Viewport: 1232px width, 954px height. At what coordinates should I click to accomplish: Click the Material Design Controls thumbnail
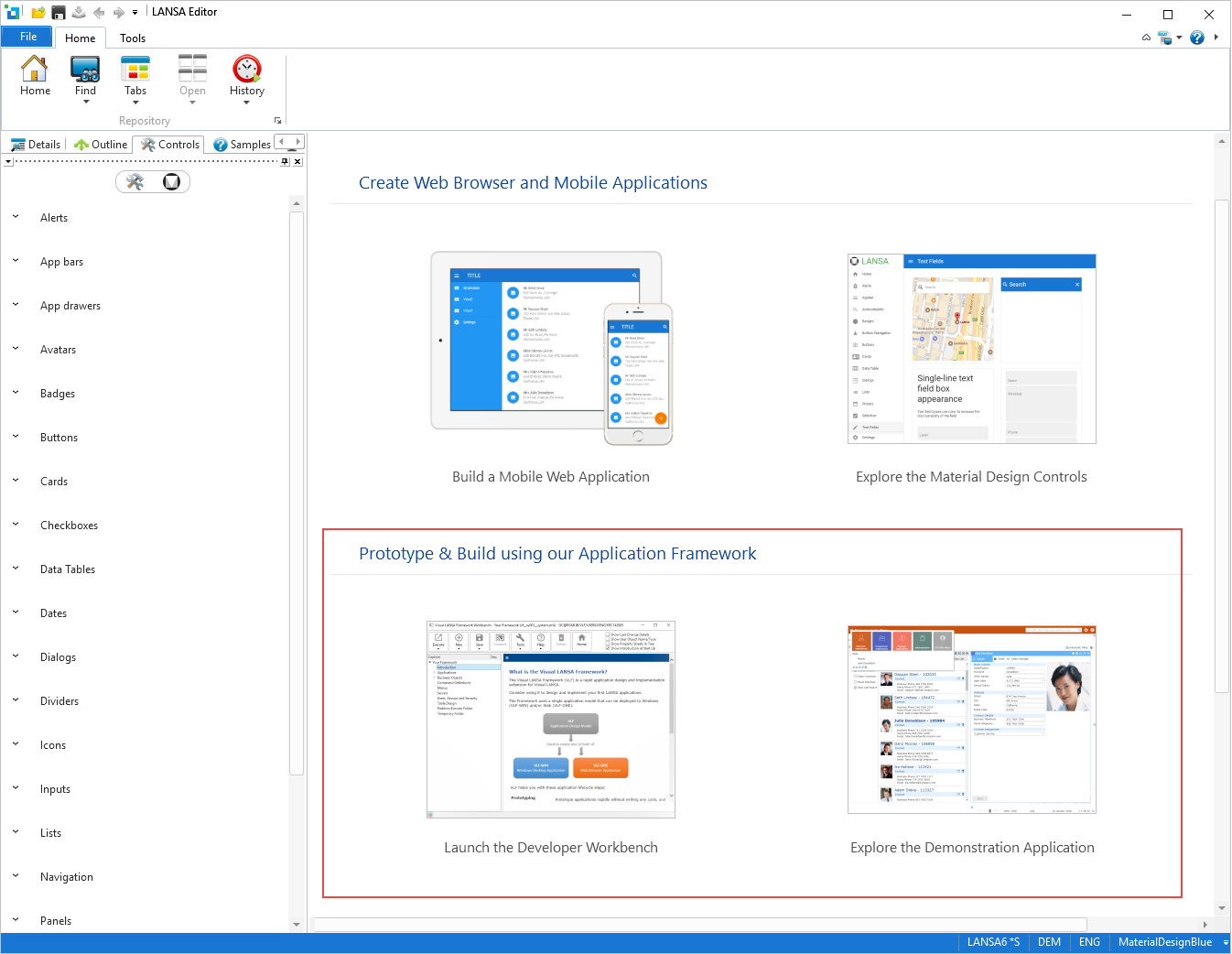[x=972, y=349]
